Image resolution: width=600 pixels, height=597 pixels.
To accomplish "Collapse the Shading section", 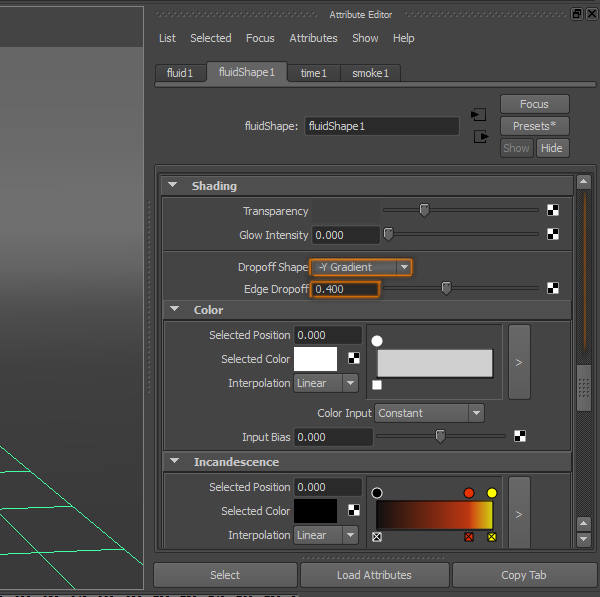I will pyautogui.click(x=173, y=186).
